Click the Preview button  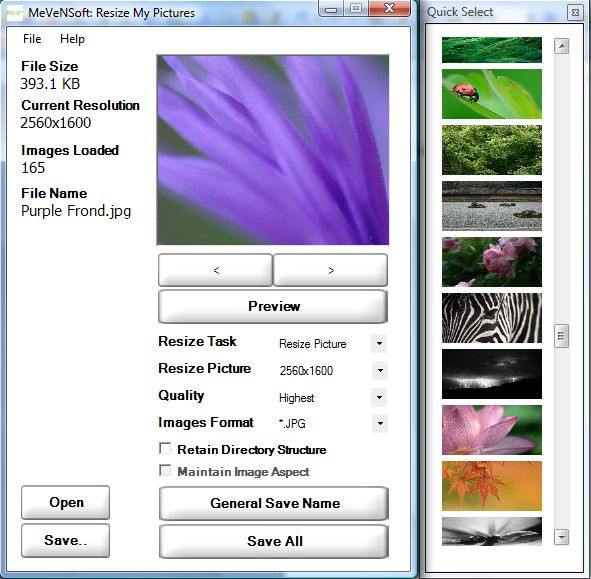click(273, 306)
